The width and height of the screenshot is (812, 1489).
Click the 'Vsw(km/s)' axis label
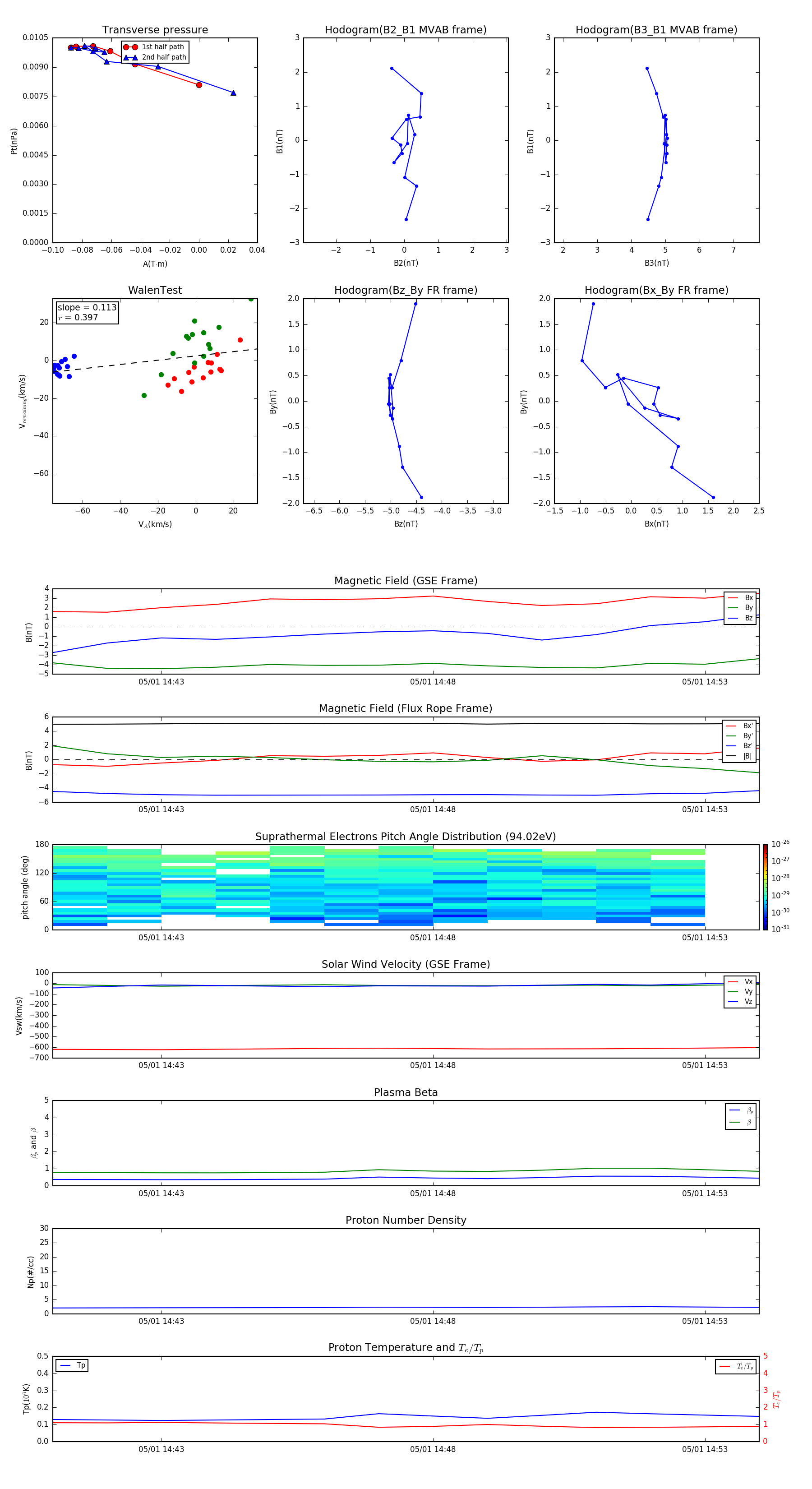coord(19,1016)
